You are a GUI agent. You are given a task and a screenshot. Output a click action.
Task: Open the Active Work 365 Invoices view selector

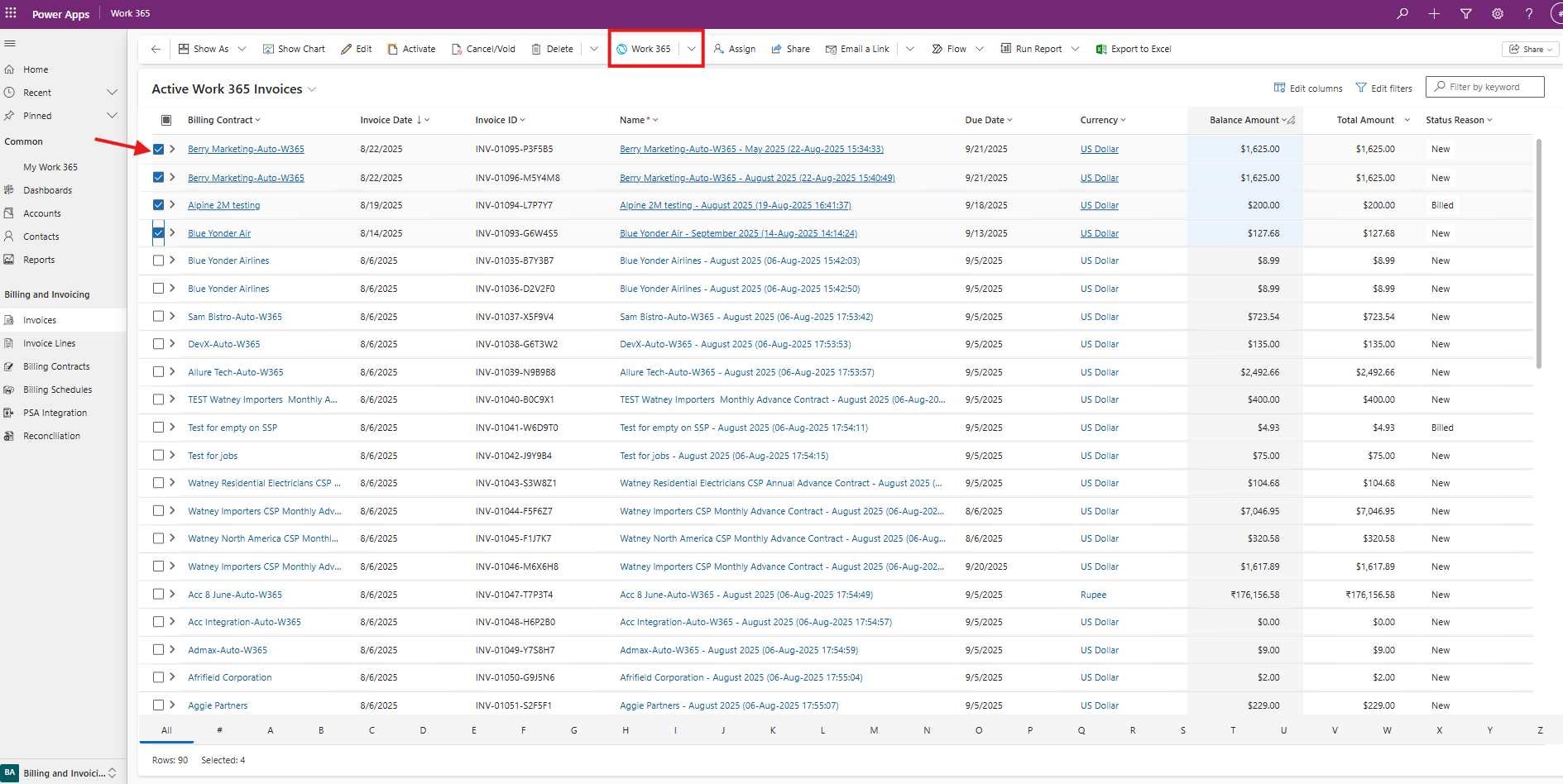[x=234, y=89]
